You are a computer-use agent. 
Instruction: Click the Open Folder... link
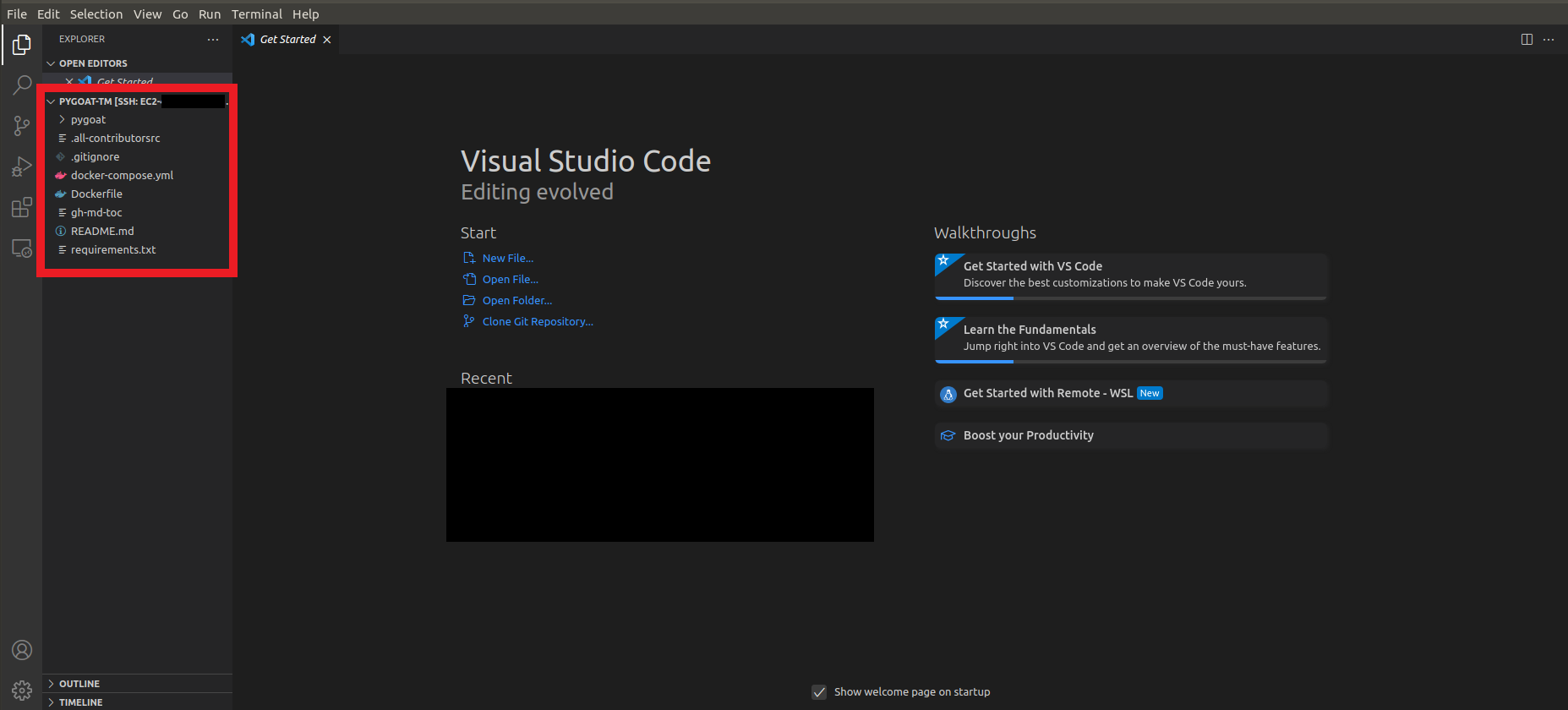pos(517,300)
